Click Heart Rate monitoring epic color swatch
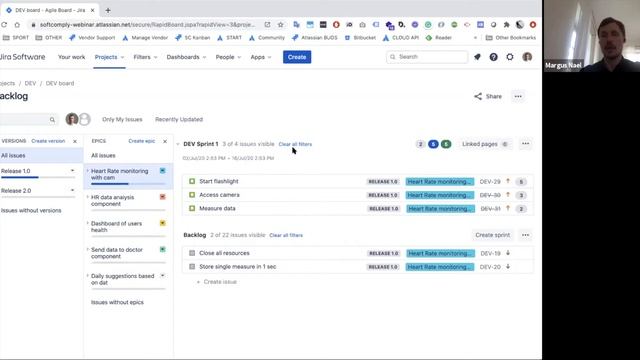The image size is (640, 360). [x=162, y=171]
